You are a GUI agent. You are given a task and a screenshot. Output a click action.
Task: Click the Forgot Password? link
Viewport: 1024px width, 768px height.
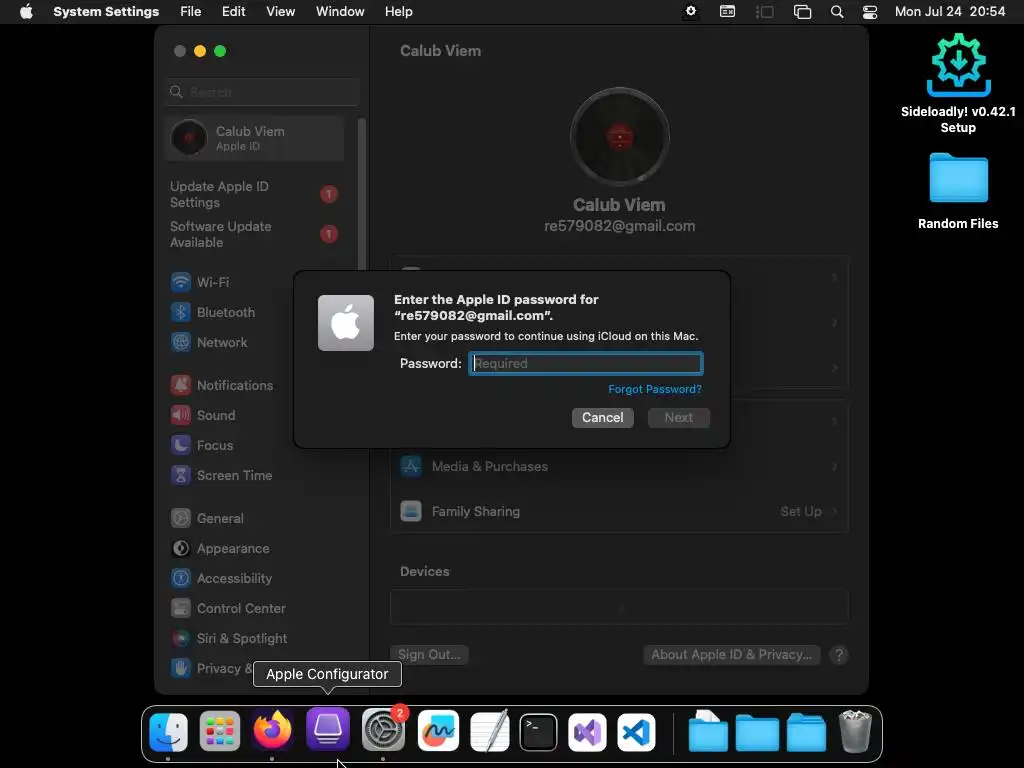[655, 389]
